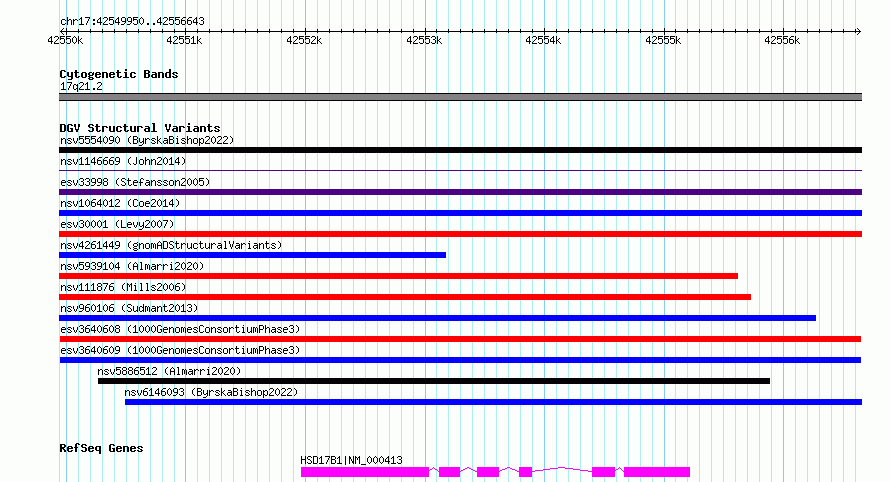Click the HSD17B1|NM_000413 gene label
Image resolution: width=890 pixels, height=482 pixels.
coord(351,460)
